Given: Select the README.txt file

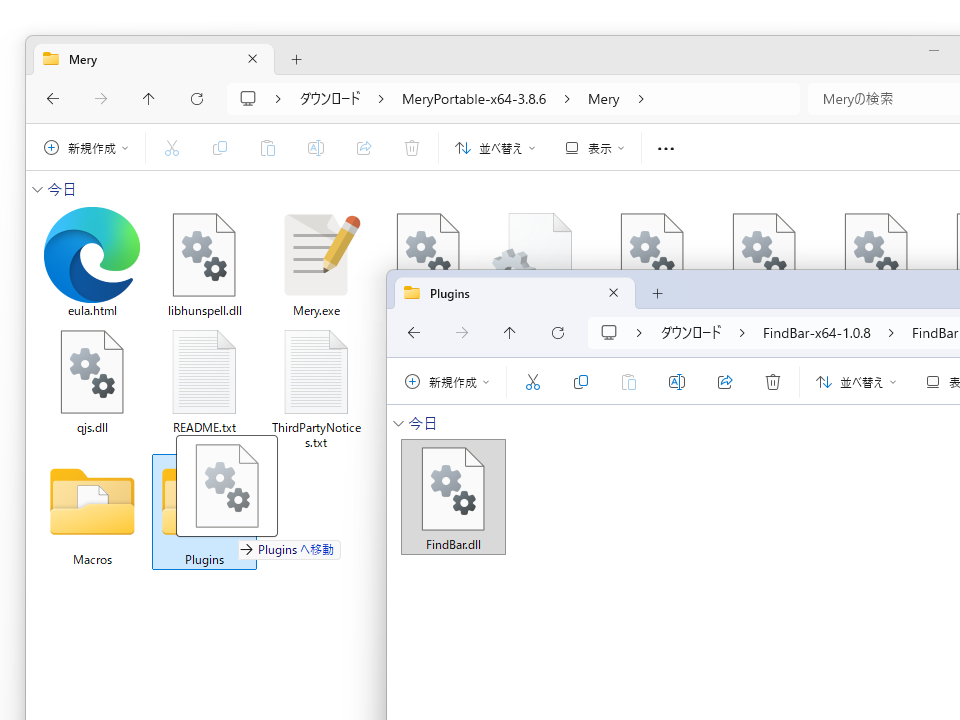Looking at the screenshot, I should coord(204,381).
